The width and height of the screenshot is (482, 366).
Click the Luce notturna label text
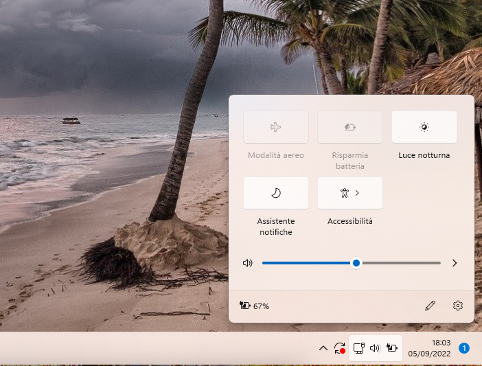tap(424, 155)
